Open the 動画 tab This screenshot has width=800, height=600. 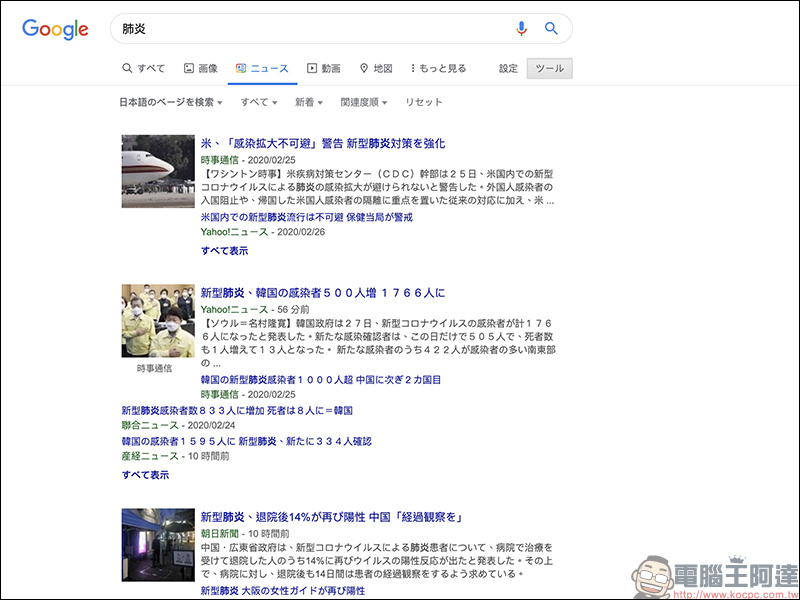point(323,68)
